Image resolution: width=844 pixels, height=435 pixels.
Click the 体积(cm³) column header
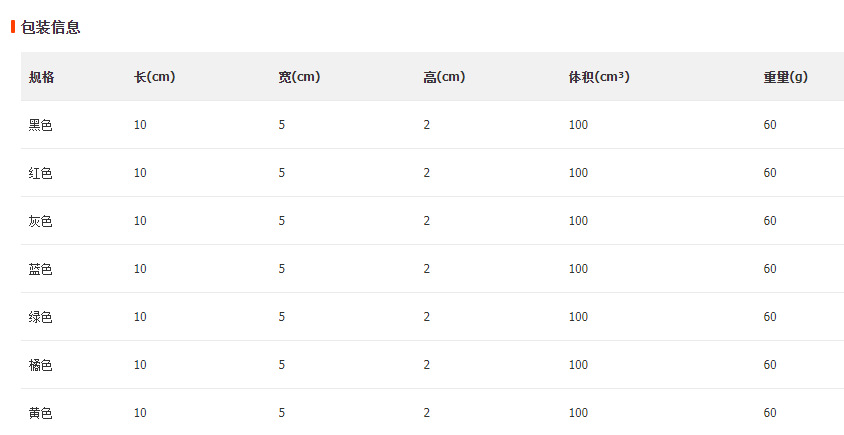click(598, 77)
